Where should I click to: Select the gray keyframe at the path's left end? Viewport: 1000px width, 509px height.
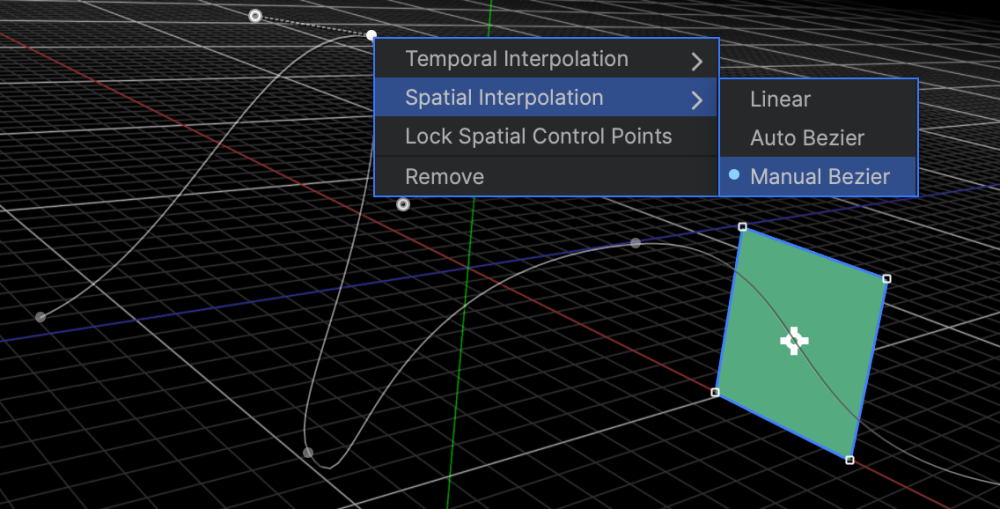(40, 317)
